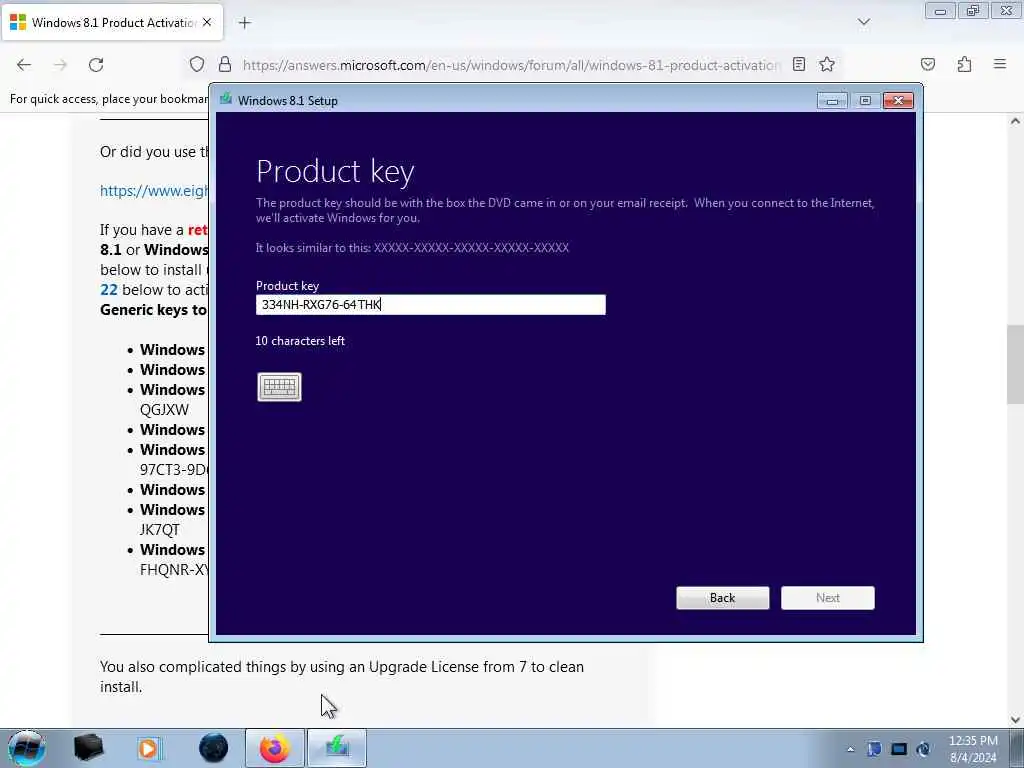This screenshot has width=1024, height=768.
Task: Maximize the Windows 8.1 Setup window
Action: pyautogui.click(x=865, y=101)
